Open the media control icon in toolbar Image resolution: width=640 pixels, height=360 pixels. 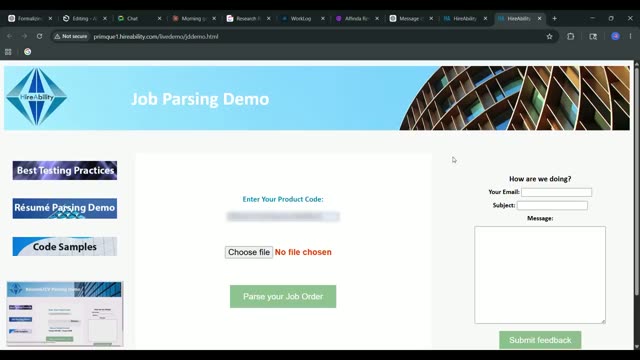(593, 36)
